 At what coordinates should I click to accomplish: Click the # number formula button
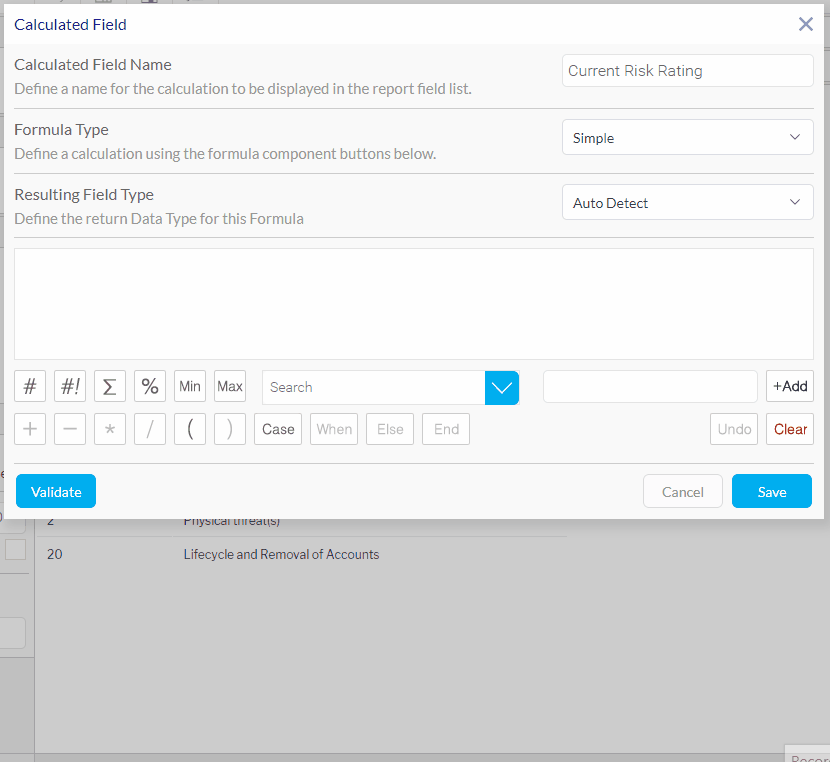click(30, 387)
